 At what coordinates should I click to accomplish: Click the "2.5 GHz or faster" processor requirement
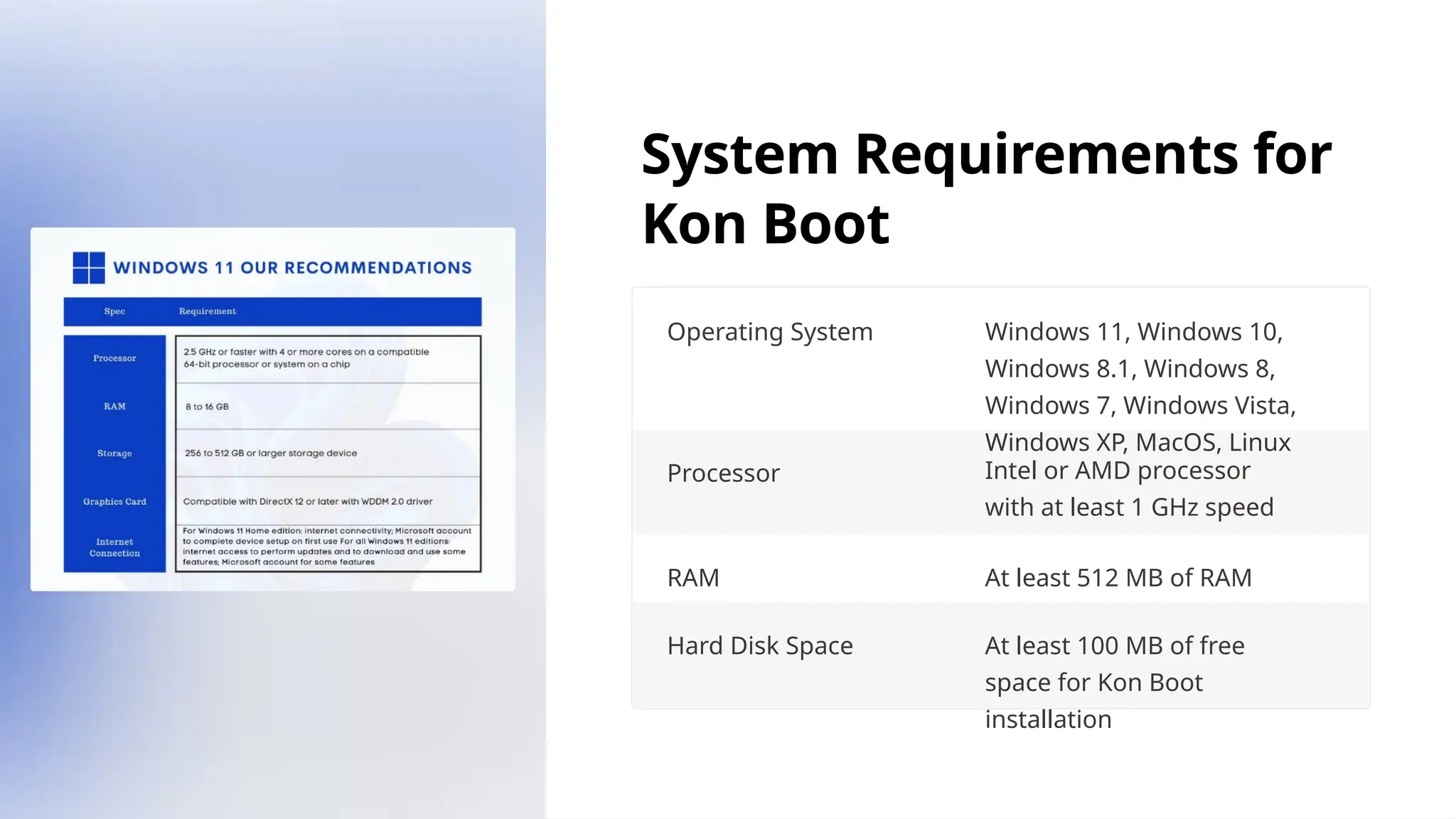click(x=306, y=358)
